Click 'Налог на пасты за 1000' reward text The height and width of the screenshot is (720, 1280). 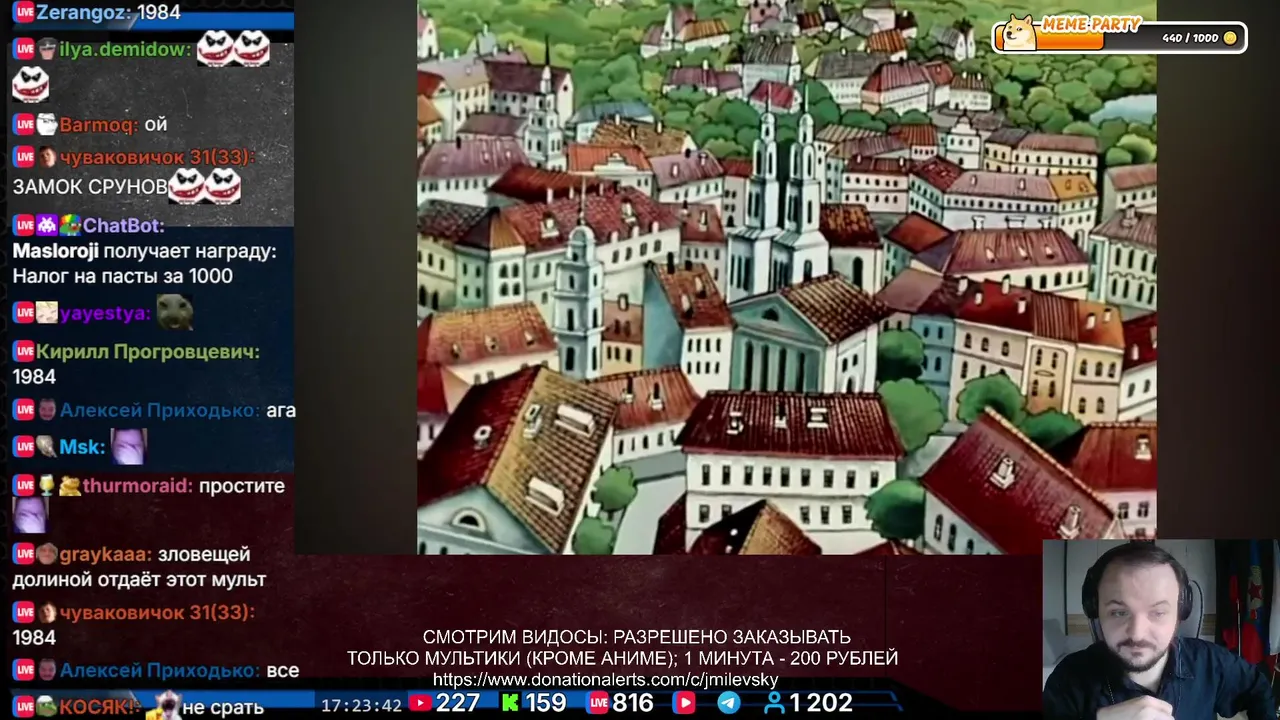pyautogui.click(x=122, y=276)
